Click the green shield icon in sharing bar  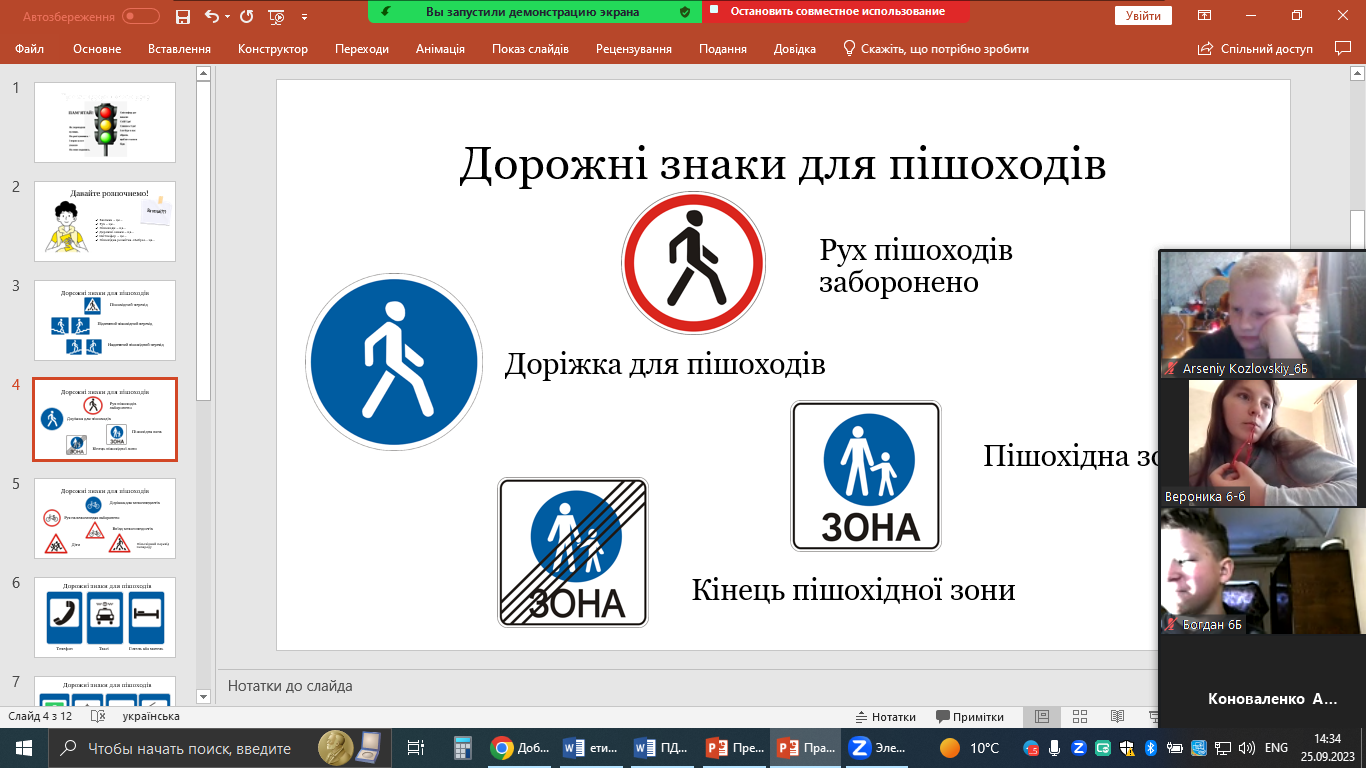pos(684,11)
